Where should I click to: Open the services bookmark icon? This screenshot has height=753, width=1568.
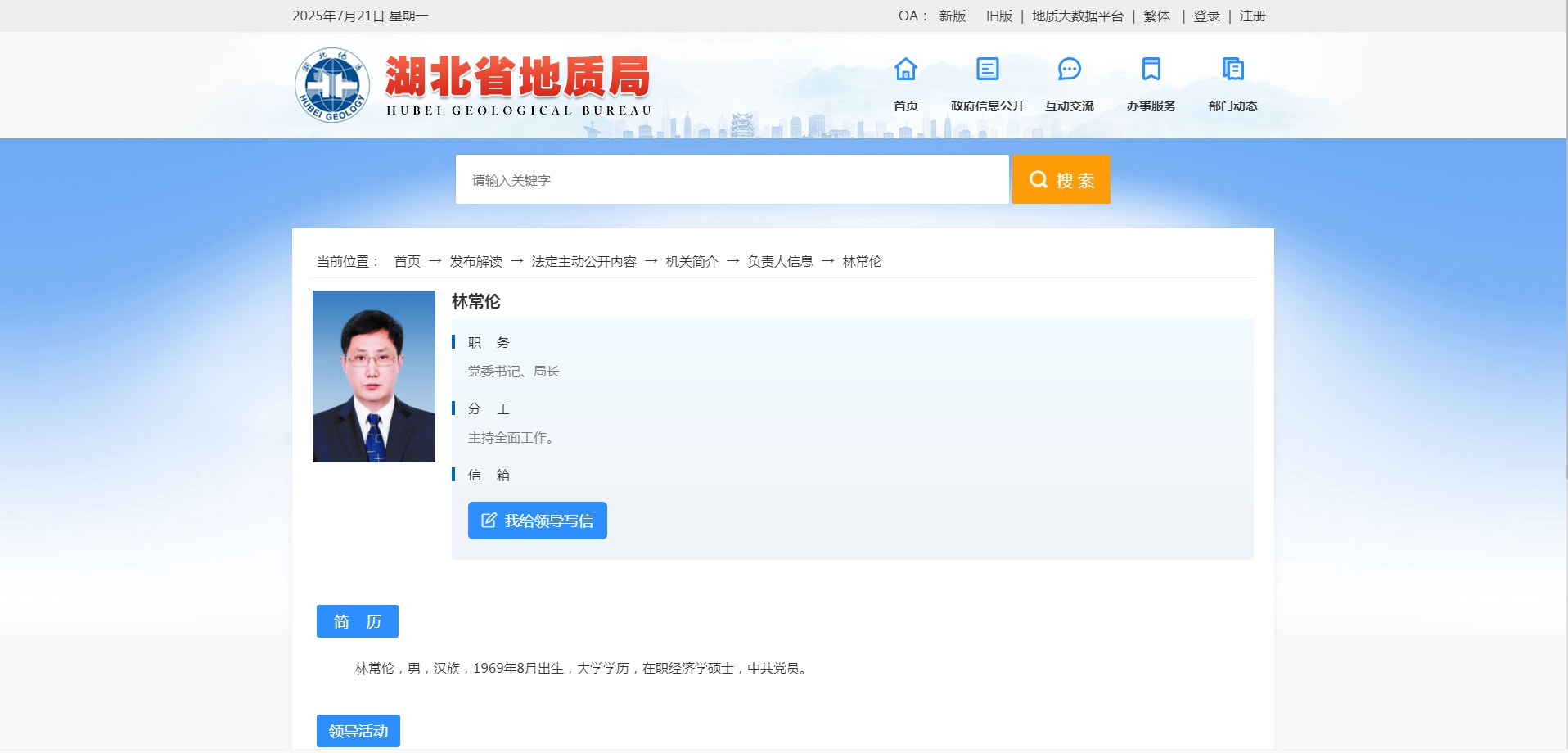click(x=1151, y=70)
